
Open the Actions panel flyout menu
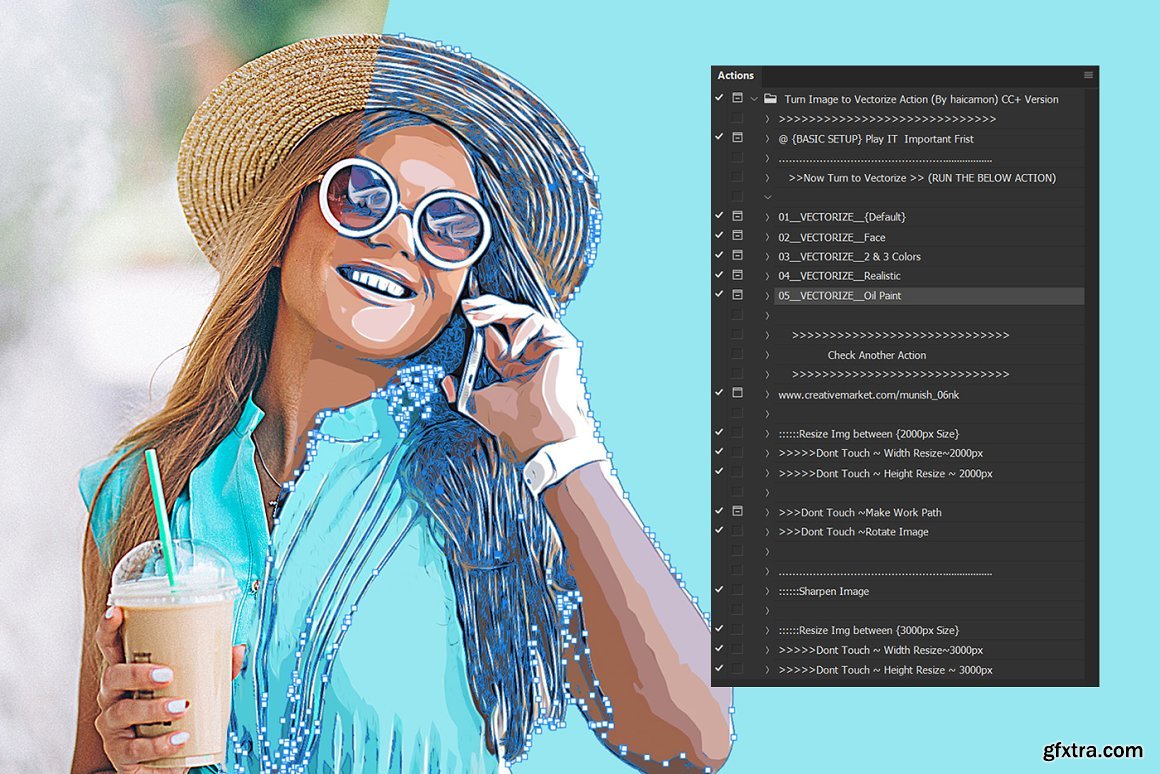(x=1088, y=75)
